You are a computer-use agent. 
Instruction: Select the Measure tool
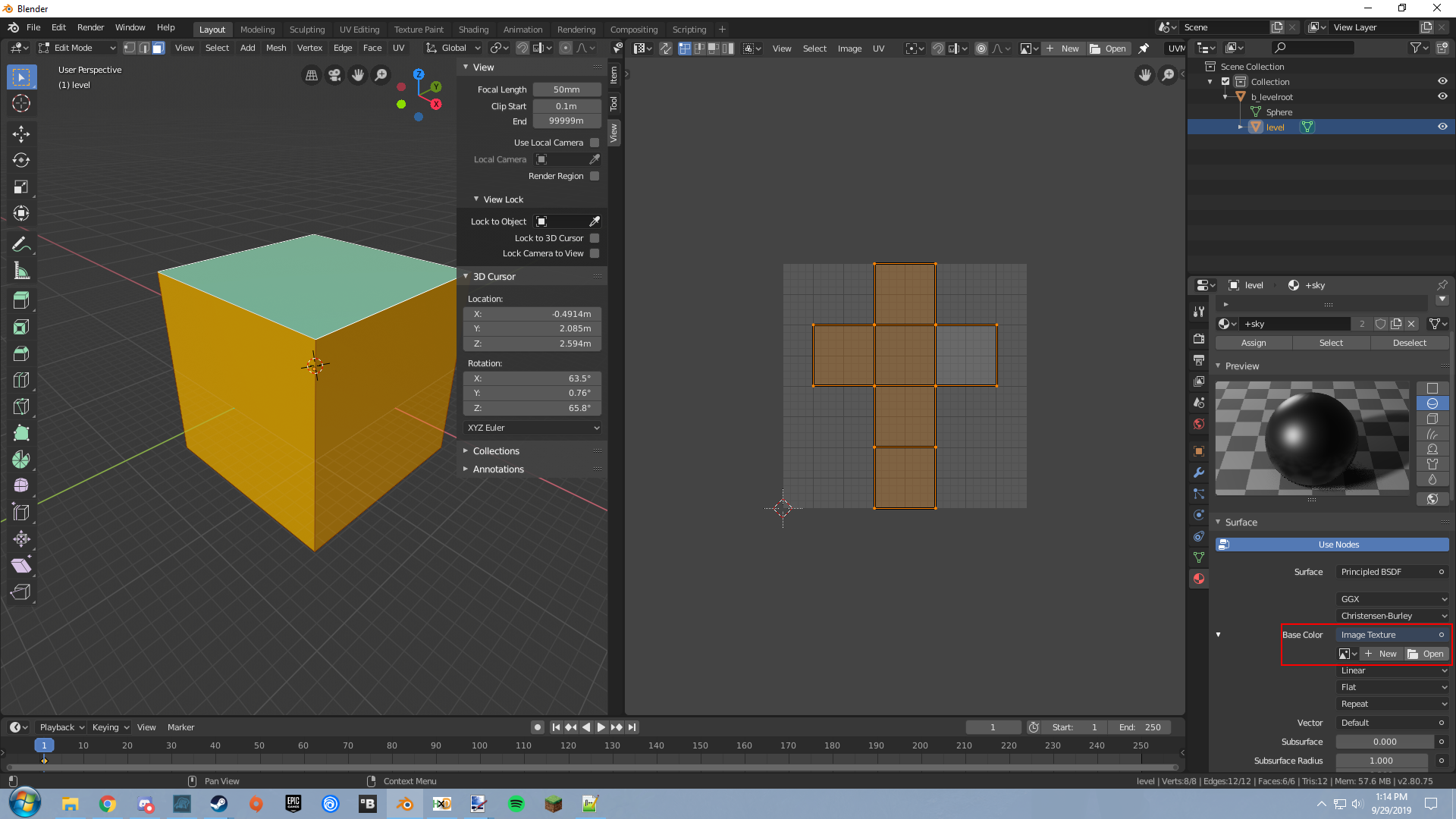(21, 271)
